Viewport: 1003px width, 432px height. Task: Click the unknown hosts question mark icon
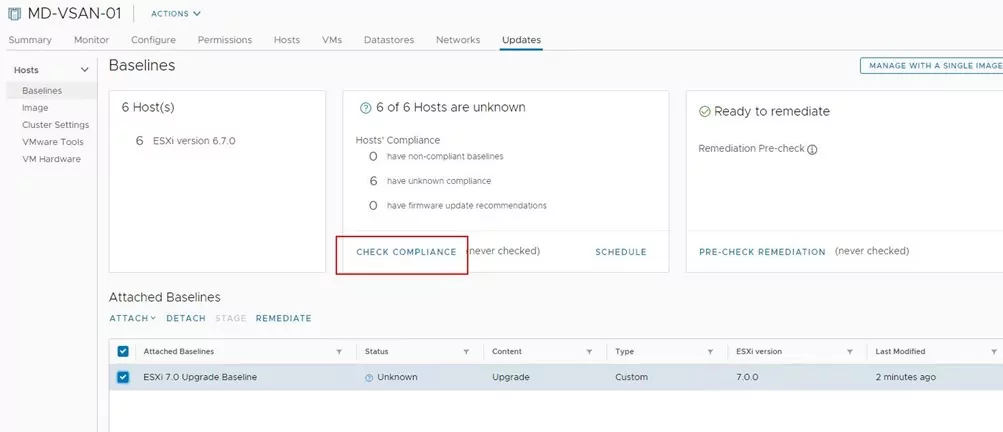pyautogui.click(x=366, y=109)
